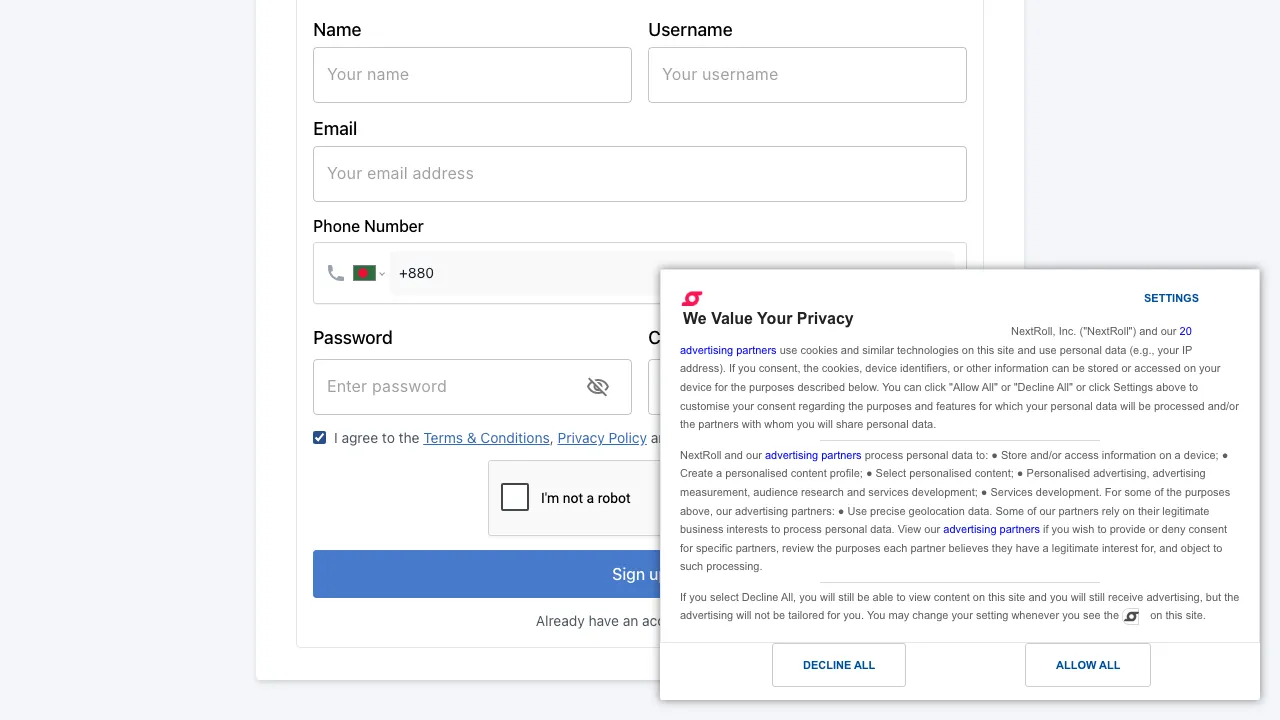Image resolution: width=1280 pixels, height=720 pixels.
Task: Click the 'Your name' input field
Action: tap(472, 74)
